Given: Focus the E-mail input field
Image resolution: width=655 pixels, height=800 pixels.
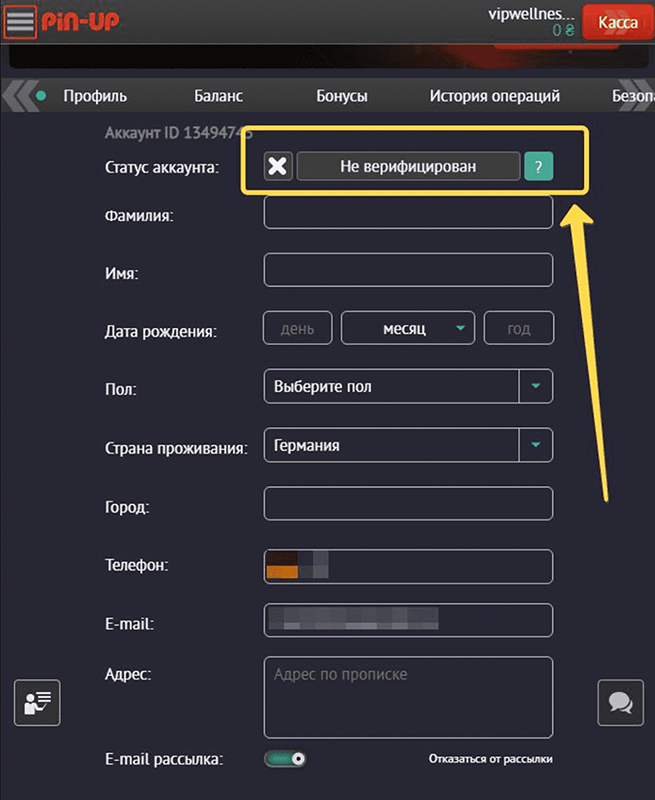Looking at the screenshot, I should click(x=408, y=620).
